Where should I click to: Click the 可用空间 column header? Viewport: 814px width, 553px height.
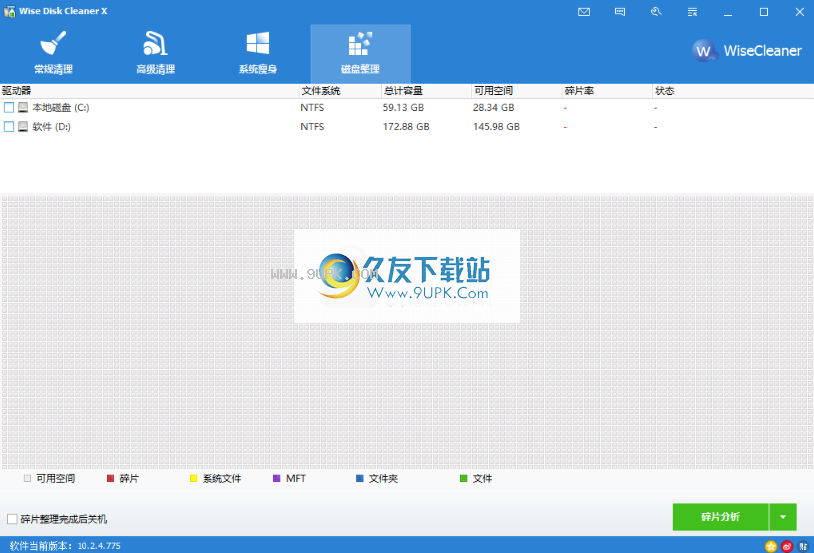pyautogui.click(x=516, y=91)
